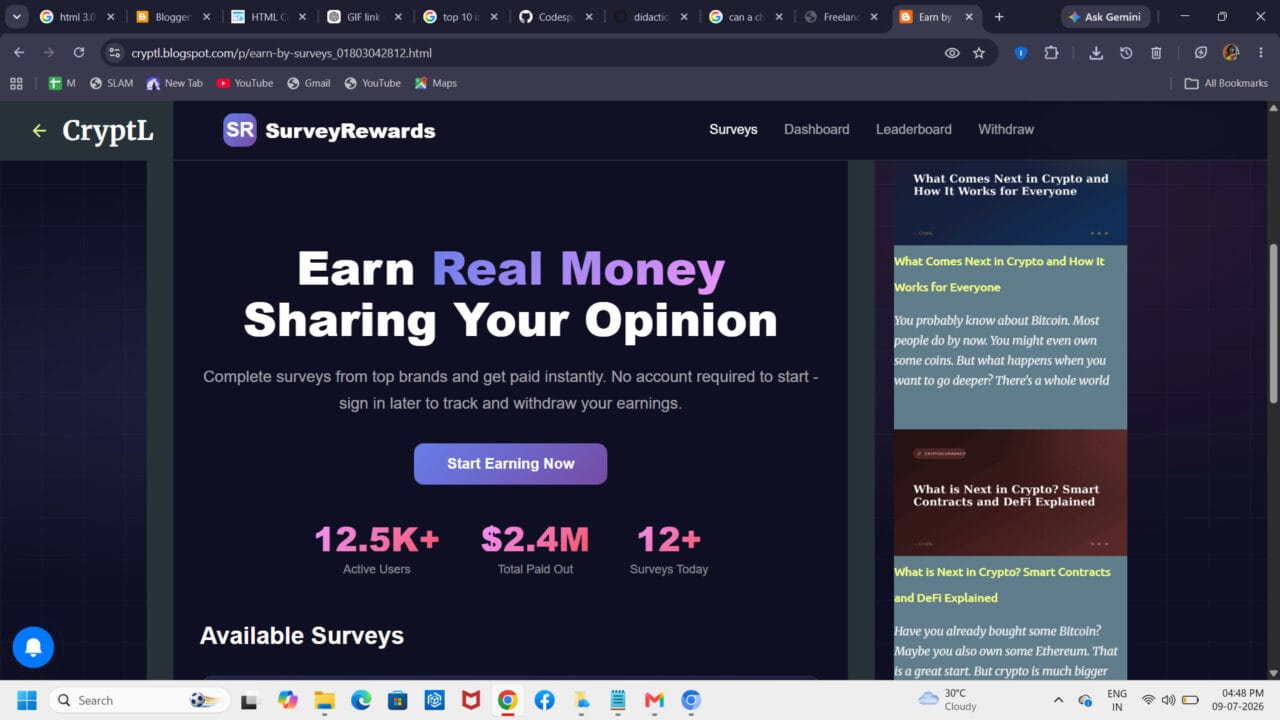Open the browser downloads icon
The width and height of the screenshot is (1280, 720).
tap(1096, 53)
